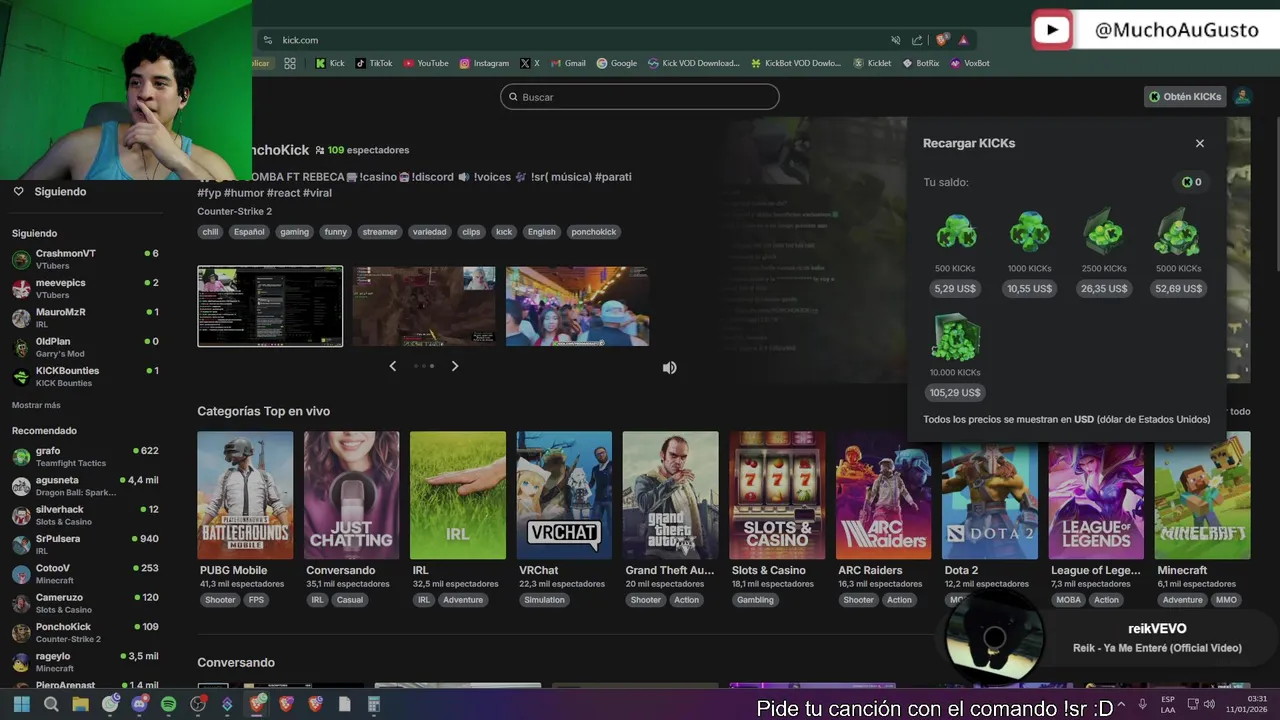The image size is (1280, 720).
Task: Click the MOBA tag under League of Legends
Action: coord(1069,600)
